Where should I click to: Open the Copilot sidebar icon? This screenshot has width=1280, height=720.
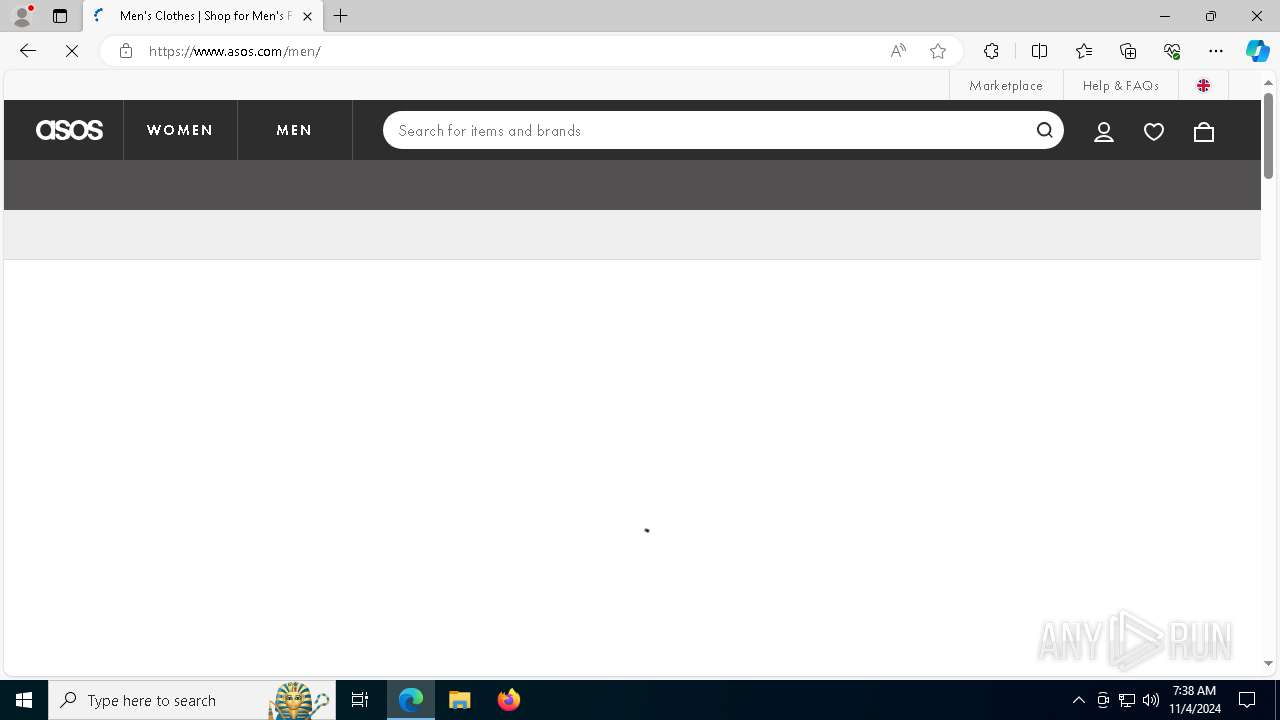coord(1258,51)
